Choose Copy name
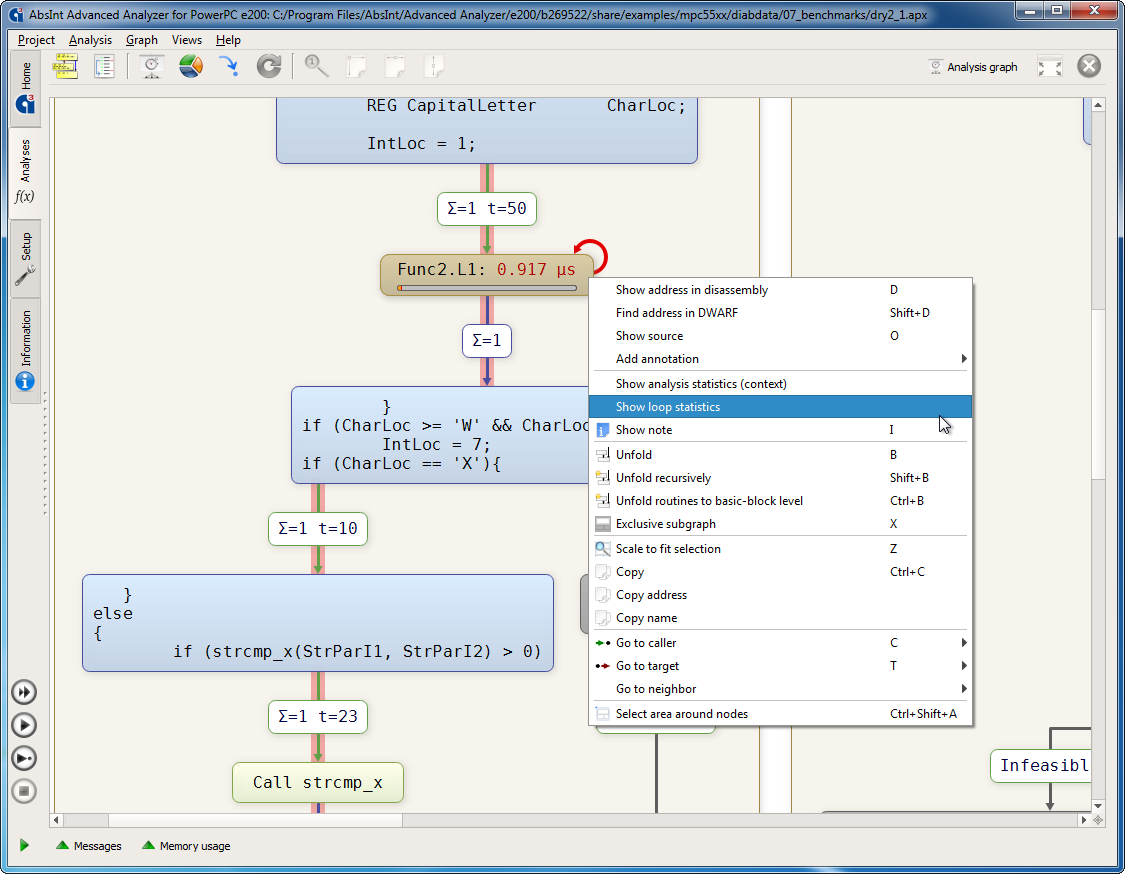This screenshot has height=874, width=1125. click(x=780, y=618)
